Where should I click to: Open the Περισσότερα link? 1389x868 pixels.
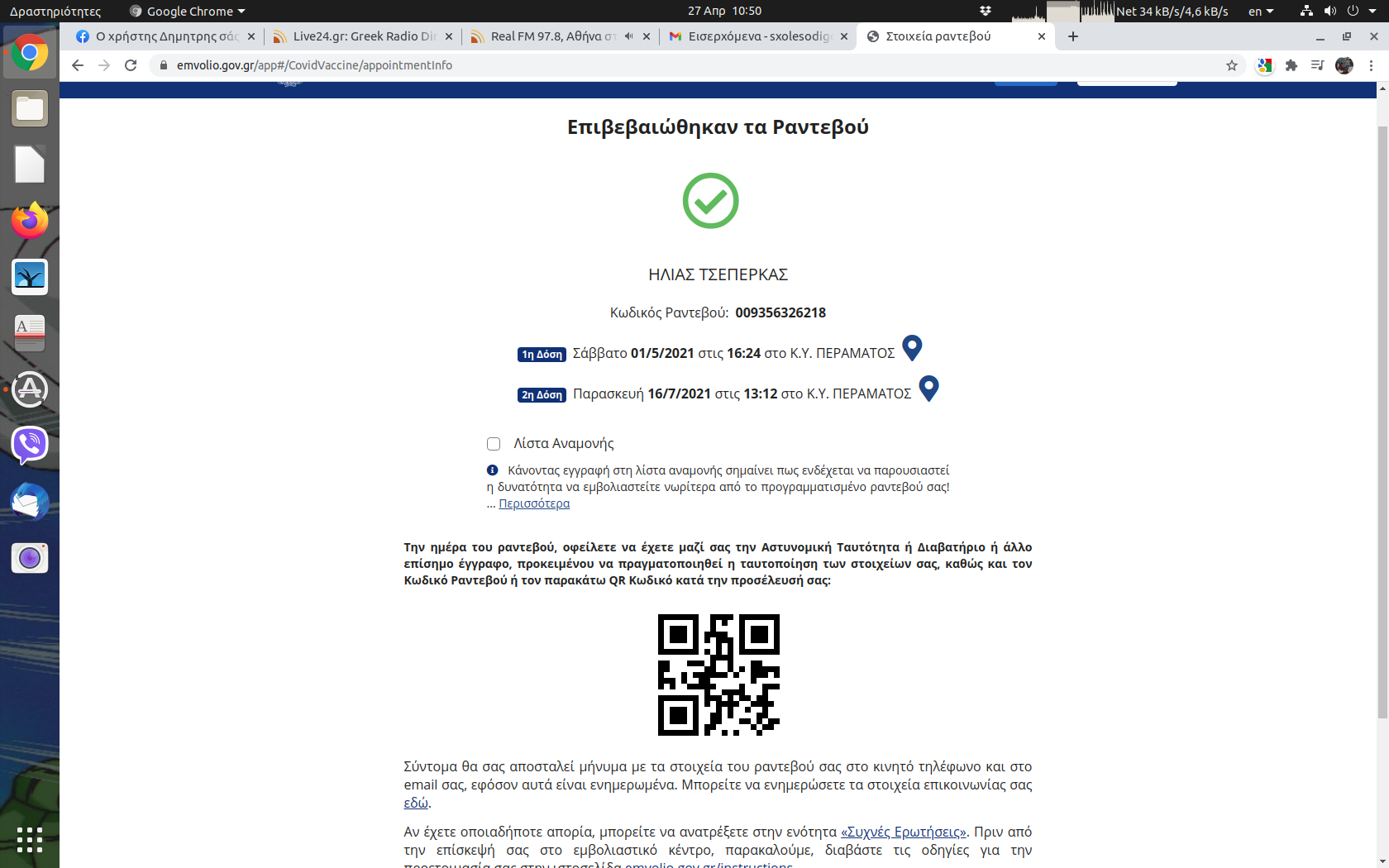534,503
